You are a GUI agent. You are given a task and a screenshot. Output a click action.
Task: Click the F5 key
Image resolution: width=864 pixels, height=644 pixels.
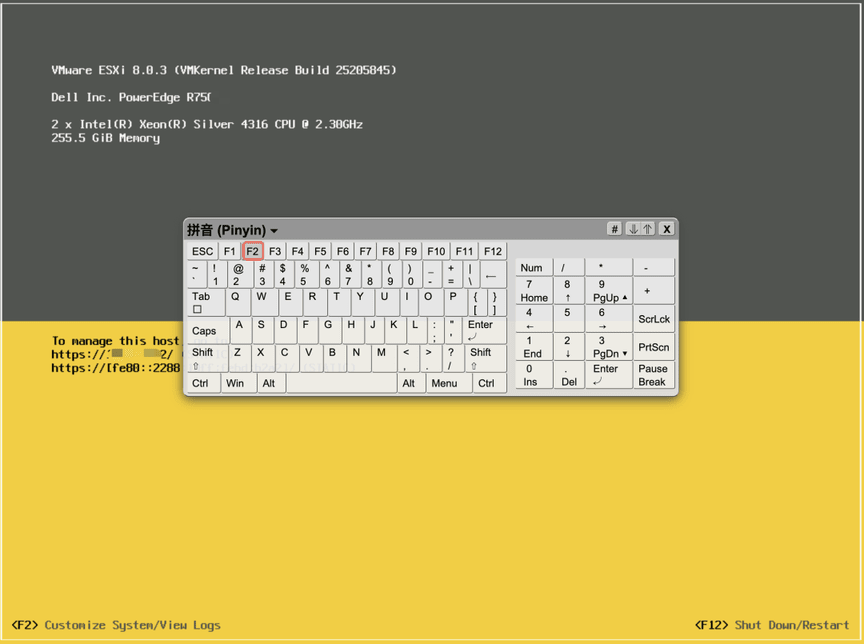(320, 251)
